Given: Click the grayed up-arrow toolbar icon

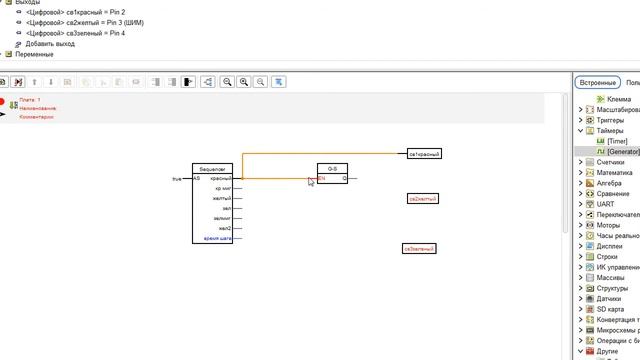Looking at the screenshot, I should click(x=34, y=82).
